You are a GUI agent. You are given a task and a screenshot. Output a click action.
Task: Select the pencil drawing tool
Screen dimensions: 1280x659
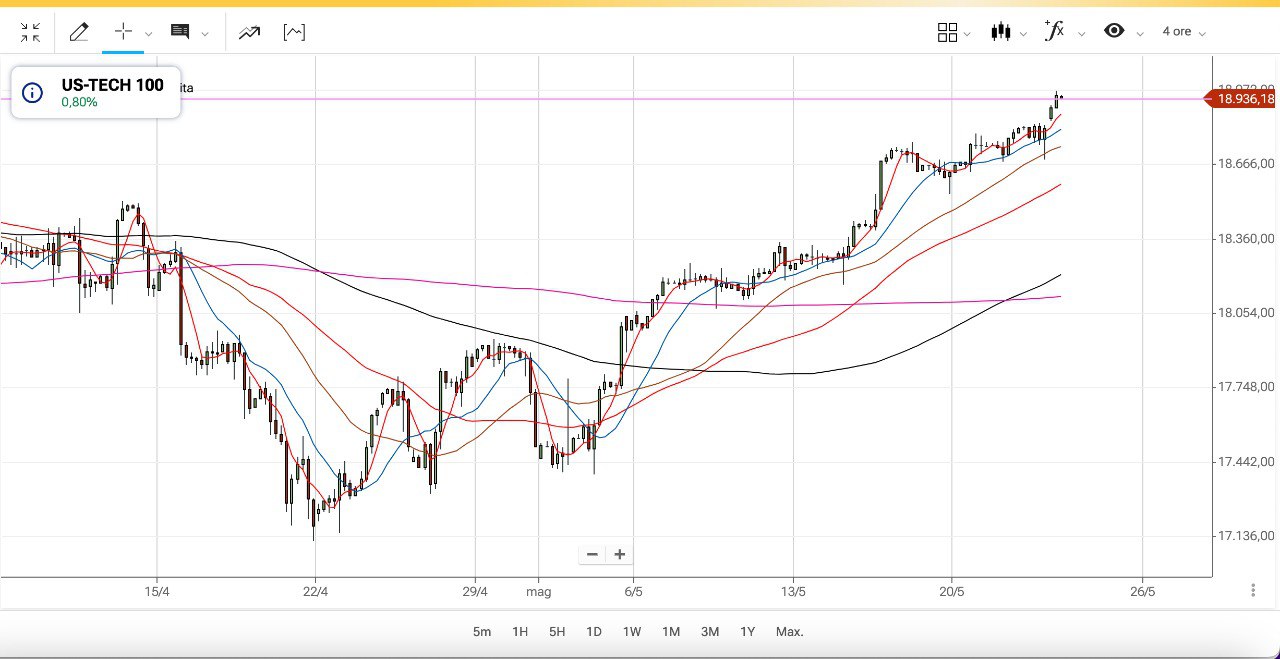(79, 32)
